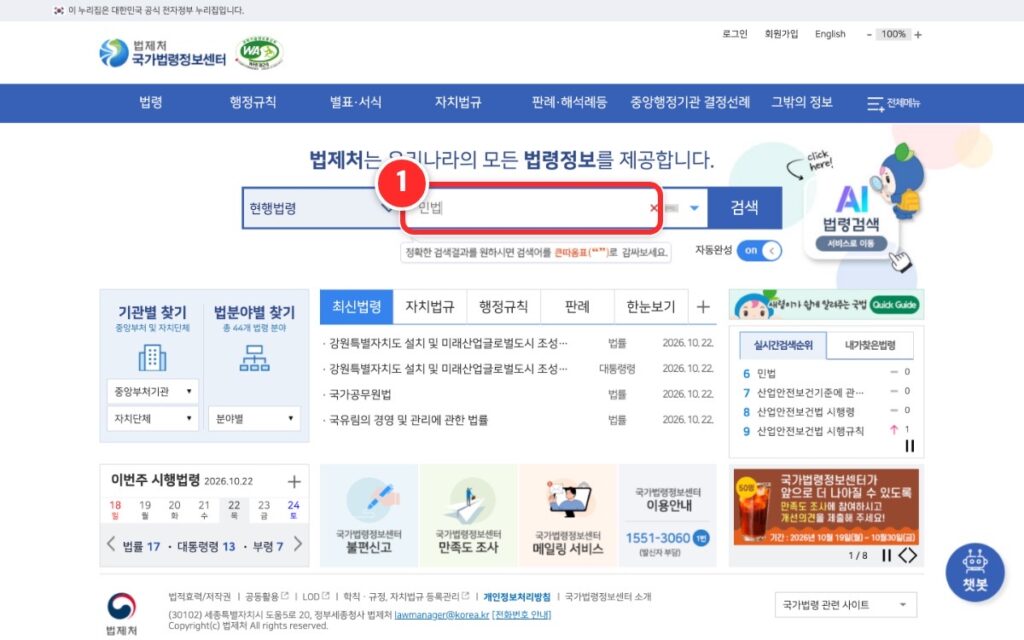Image resolution: width=1024 pixels, height=640 pixels.
Task: Pause the 실시간검색순위 ticker
Action: coord(909,445)
